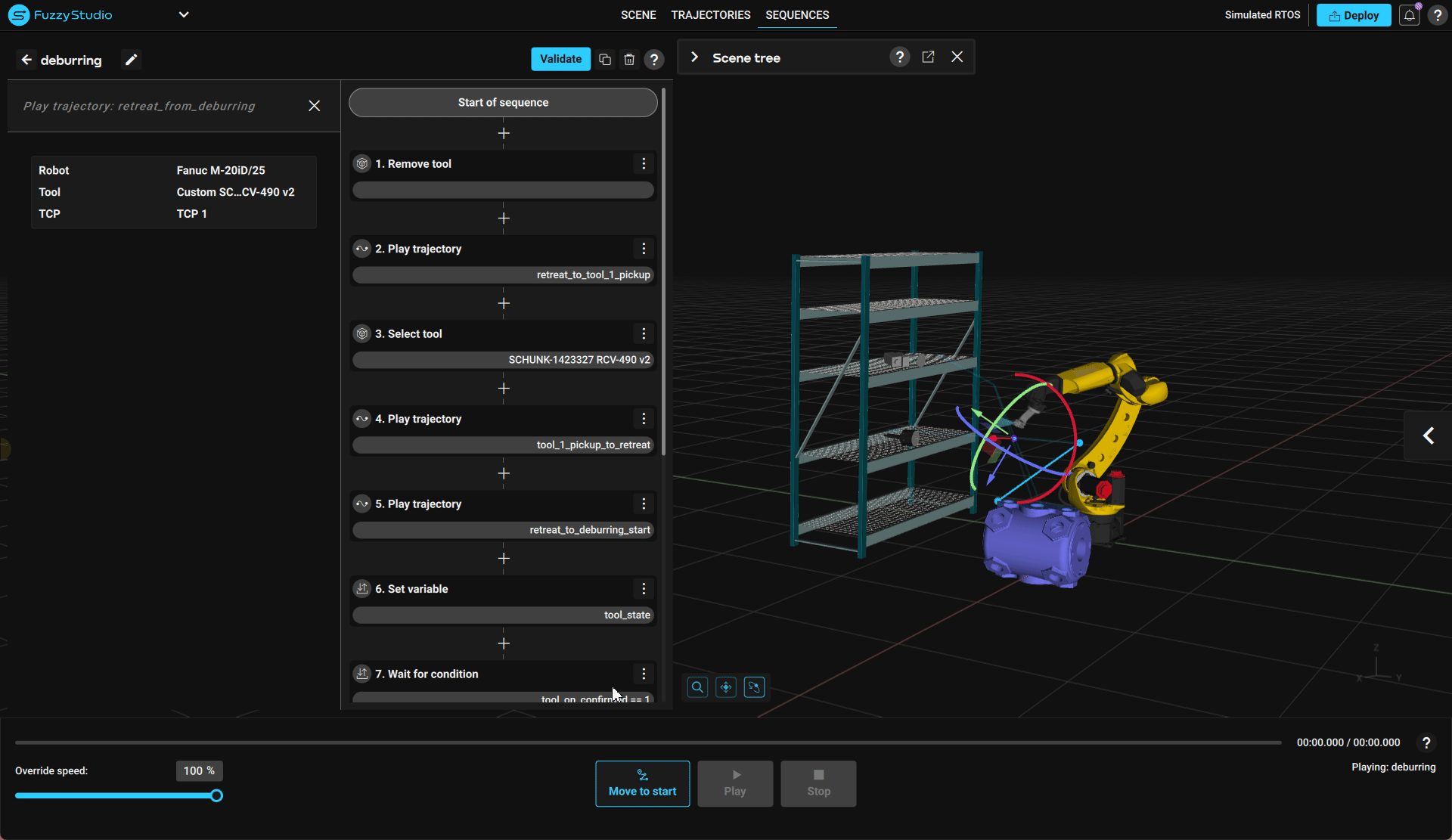Expand the Scene tree panel chevron

coord(694,57)
